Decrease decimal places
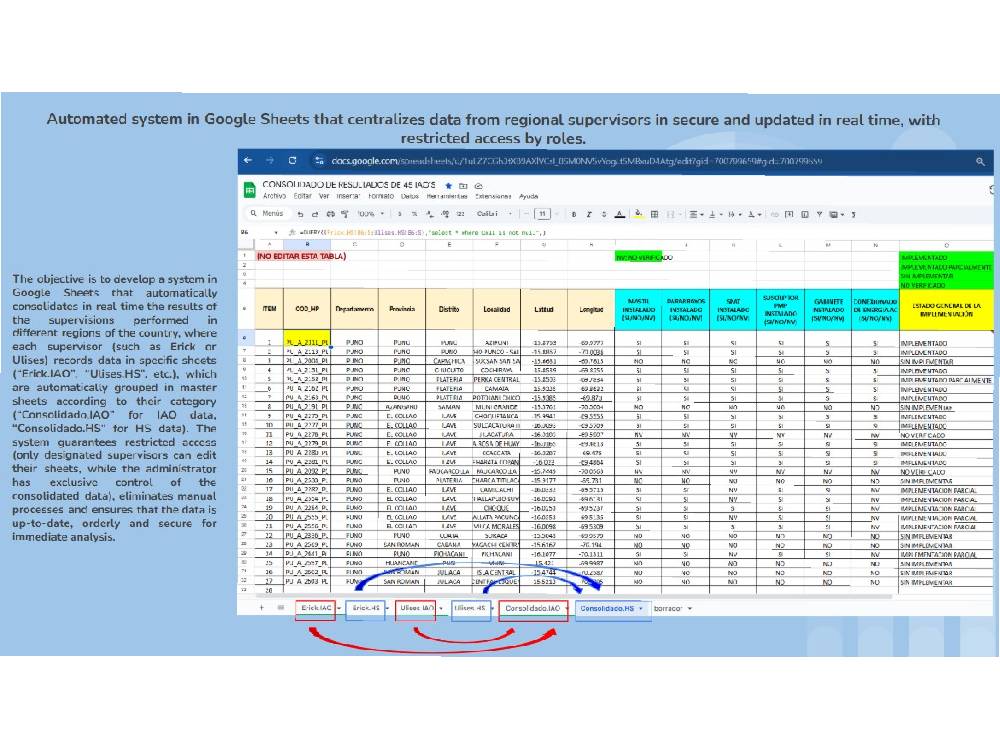The height and width of the screenshot is (750, 1000). tap(430, 214)
